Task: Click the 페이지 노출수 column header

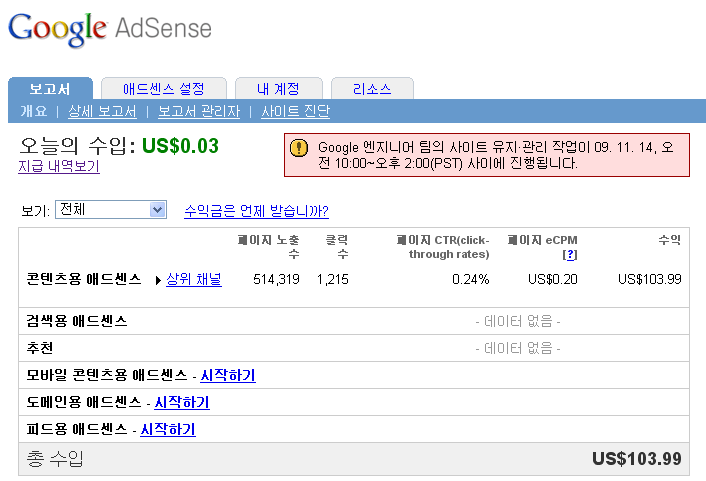Action: 268,246
